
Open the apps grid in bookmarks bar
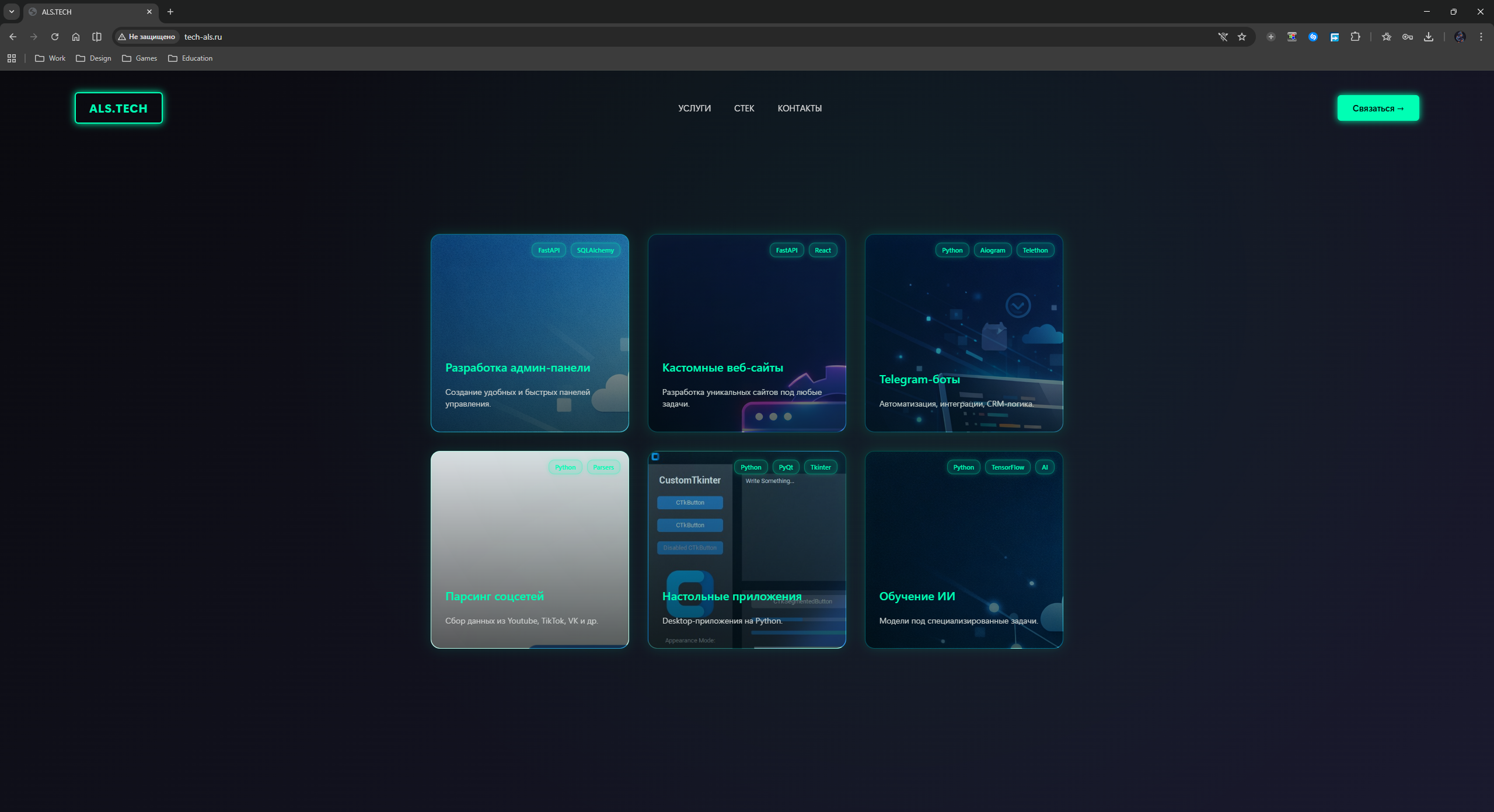pos(12,58)
